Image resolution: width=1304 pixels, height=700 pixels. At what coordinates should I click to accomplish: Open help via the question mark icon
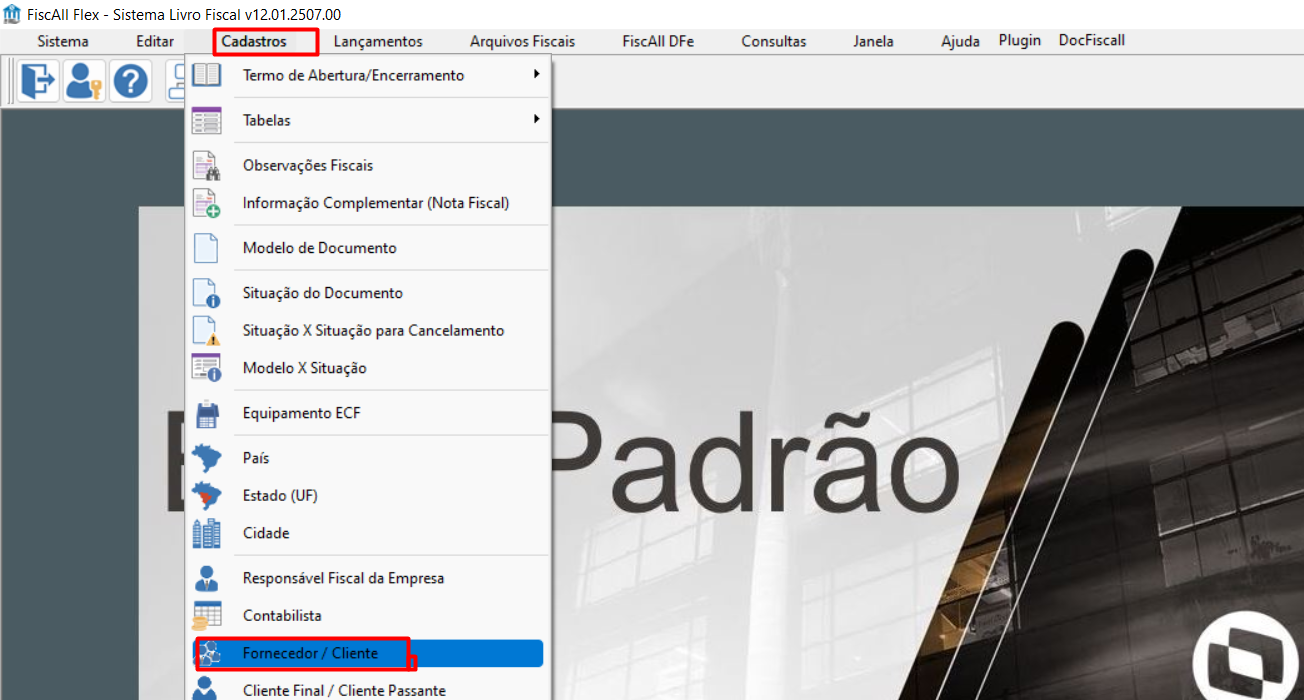(x=130, y=80)
